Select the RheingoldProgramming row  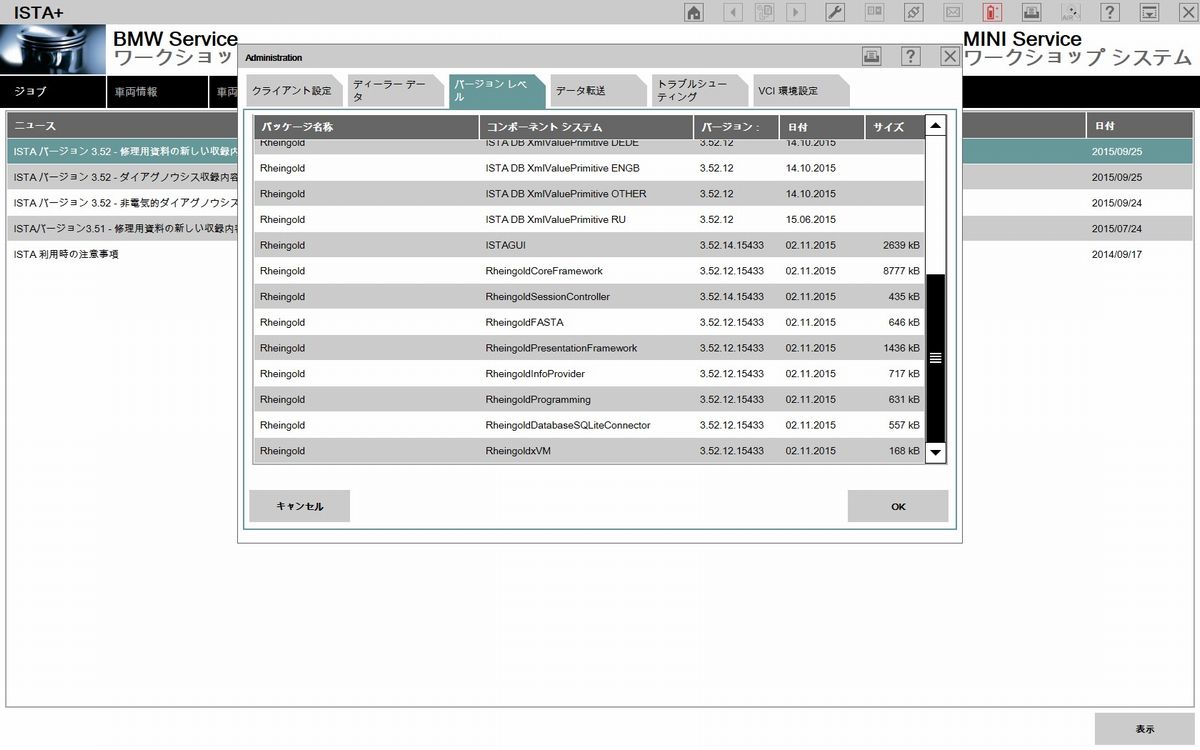[589, 399]
